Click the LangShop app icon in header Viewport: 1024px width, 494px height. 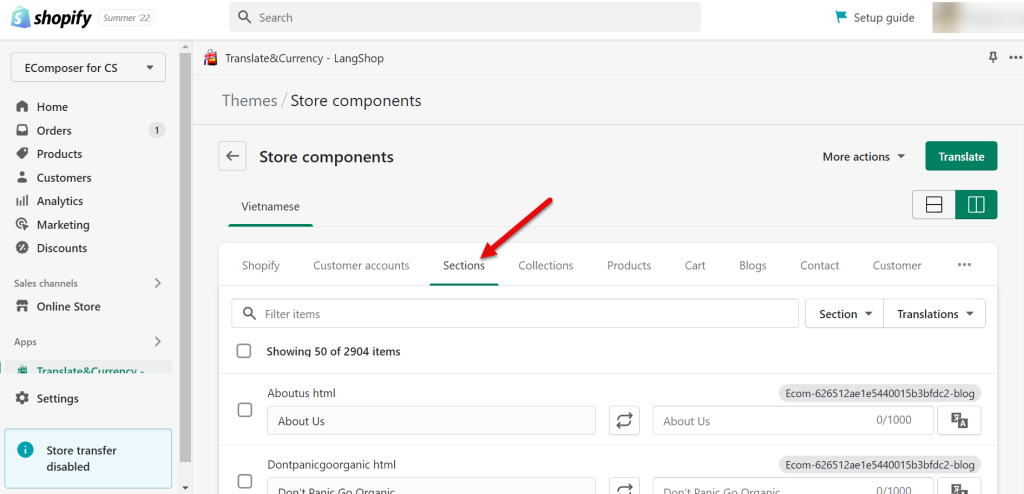(210, 58)
